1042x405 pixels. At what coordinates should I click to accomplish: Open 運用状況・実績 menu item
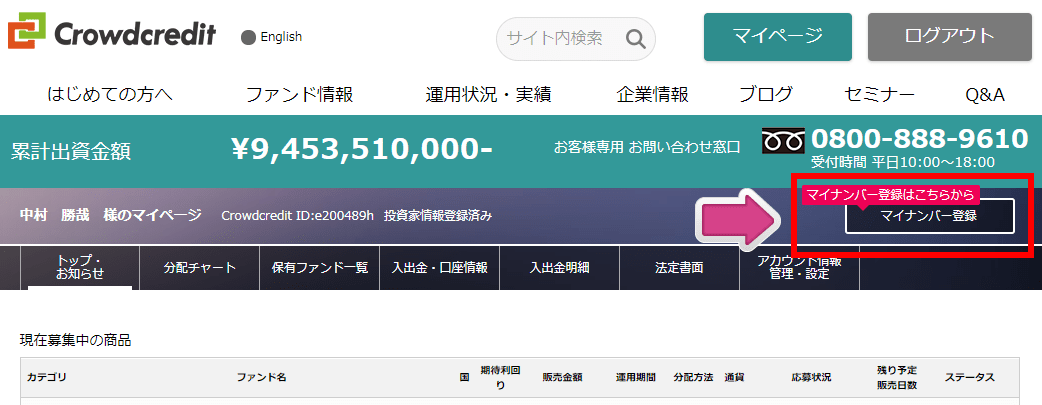488,94
